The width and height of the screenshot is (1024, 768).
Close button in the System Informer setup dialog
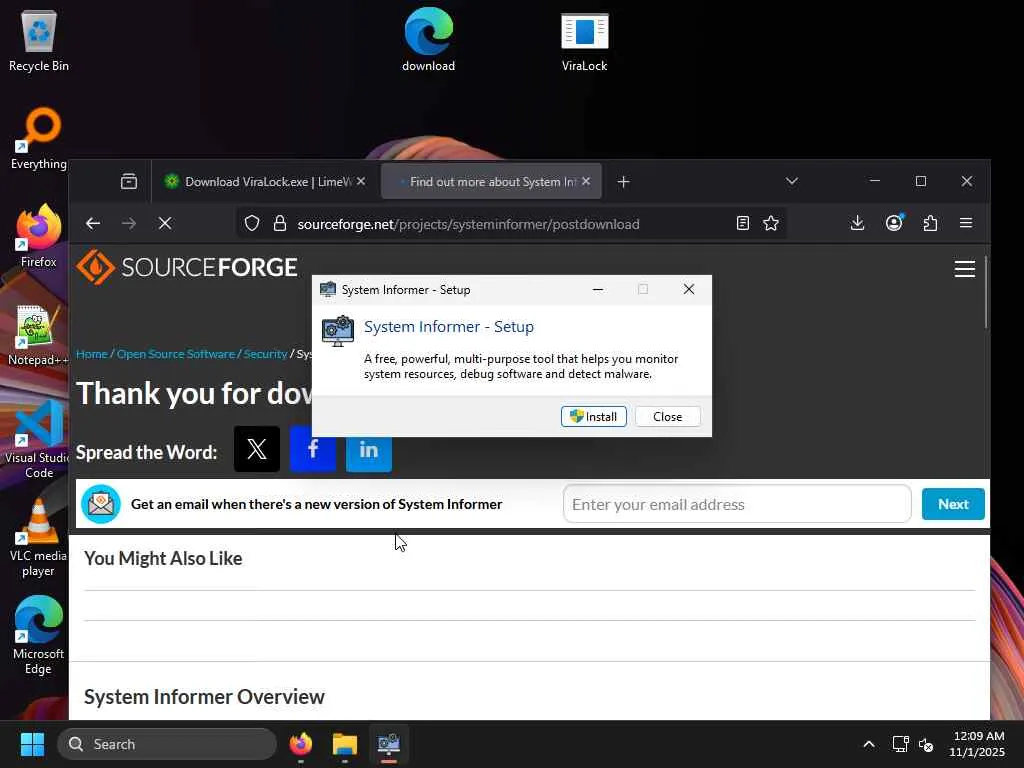point(667,417)
